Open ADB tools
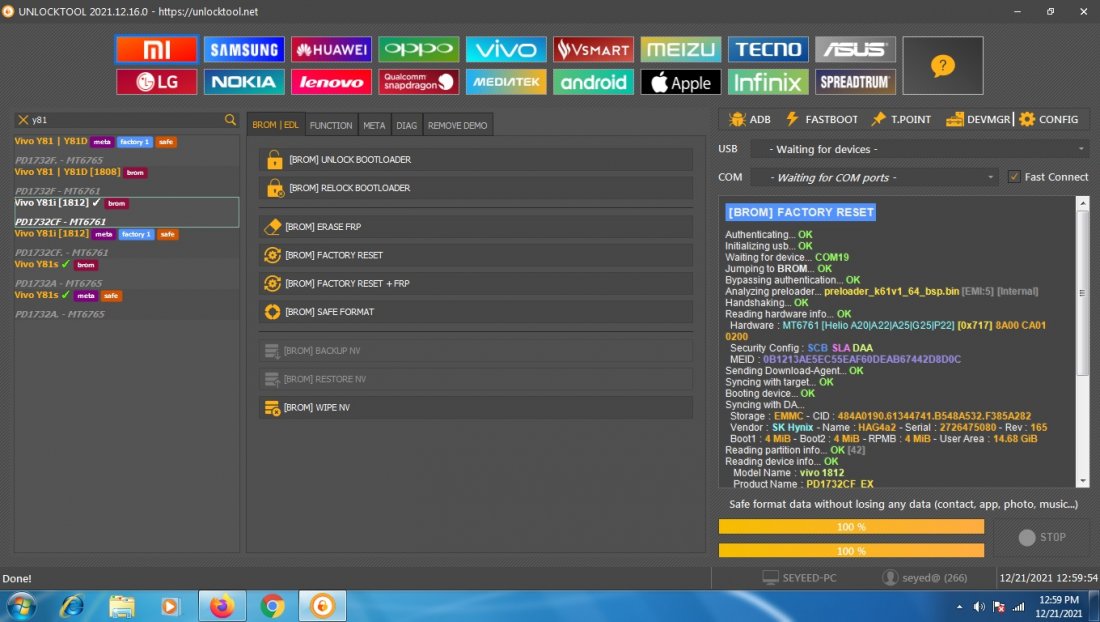Viewport: 1100px width, 622px height. click(750, 119)
